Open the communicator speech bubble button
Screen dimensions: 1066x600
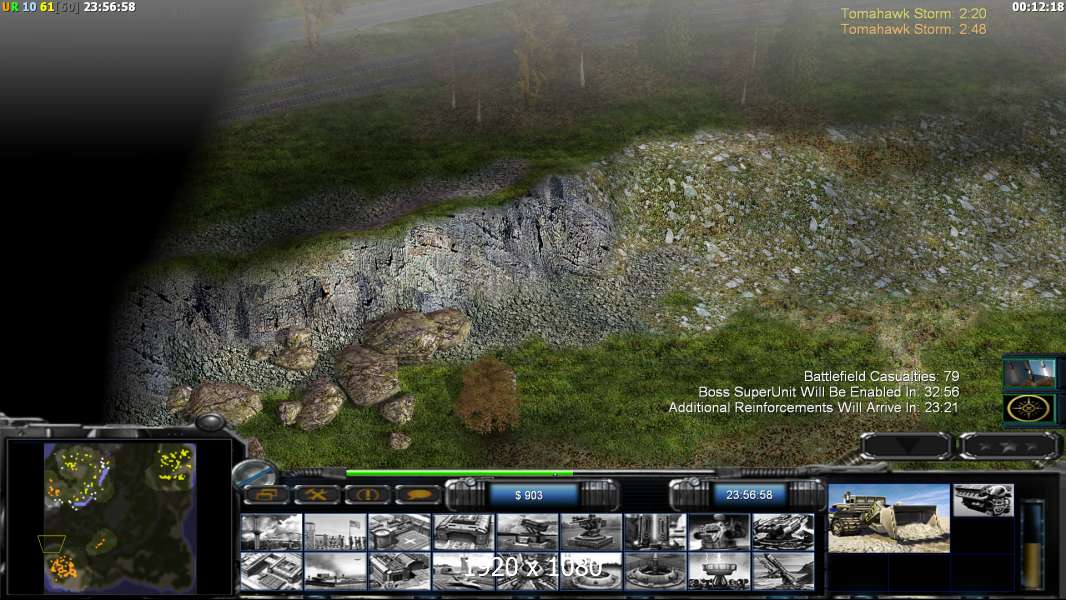click(x=417, y=494)
